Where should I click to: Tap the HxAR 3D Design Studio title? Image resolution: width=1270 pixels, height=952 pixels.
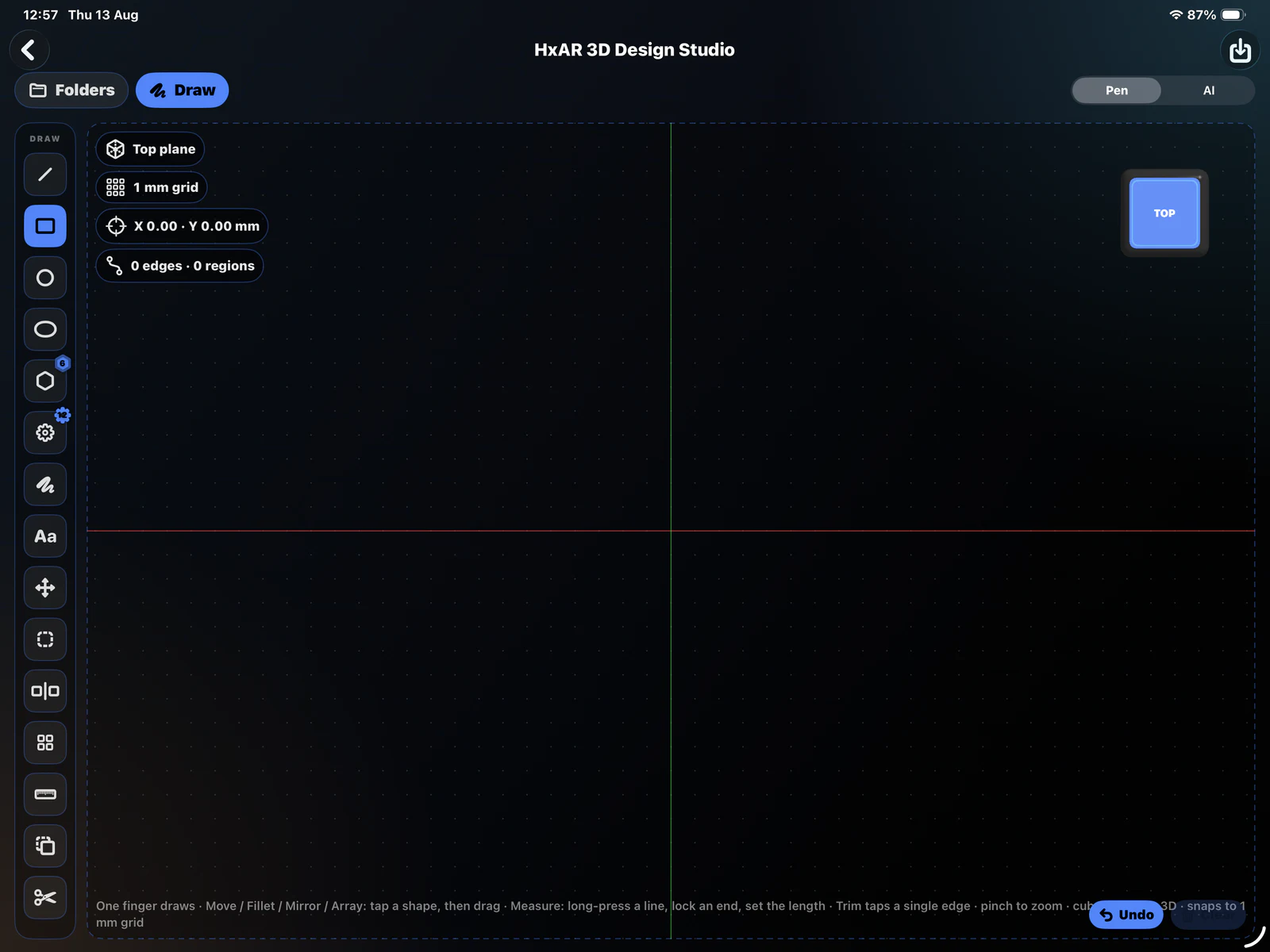tap(634, 50)
